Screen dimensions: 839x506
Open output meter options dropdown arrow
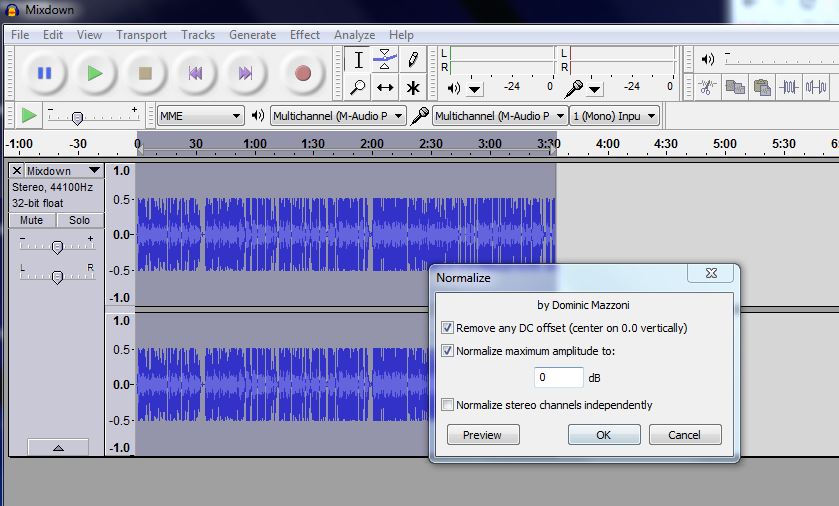pyautogui.click(x=475, y=89)
